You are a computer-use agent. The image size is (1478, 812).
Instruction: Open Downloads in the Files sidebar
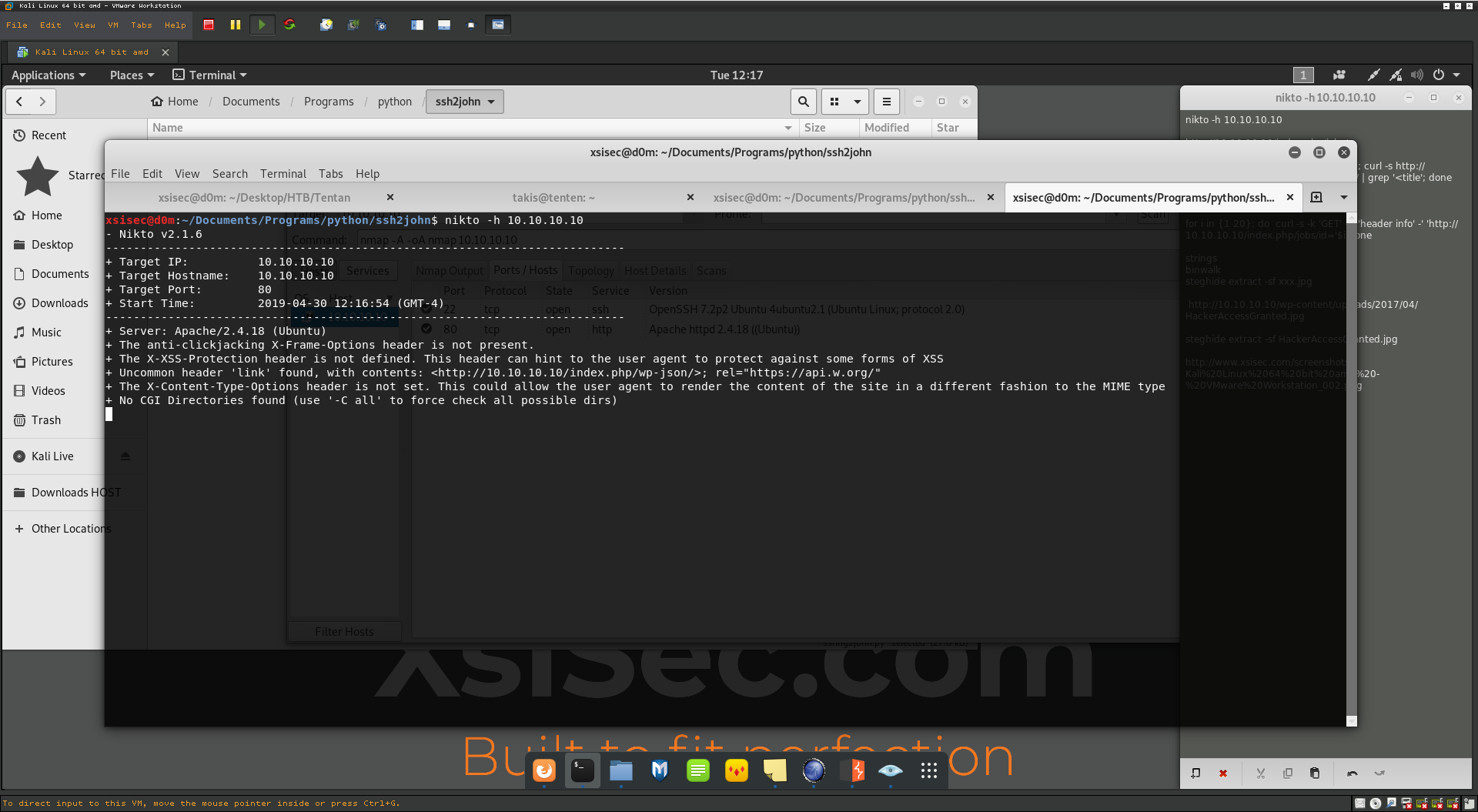(x=60, y=303)
